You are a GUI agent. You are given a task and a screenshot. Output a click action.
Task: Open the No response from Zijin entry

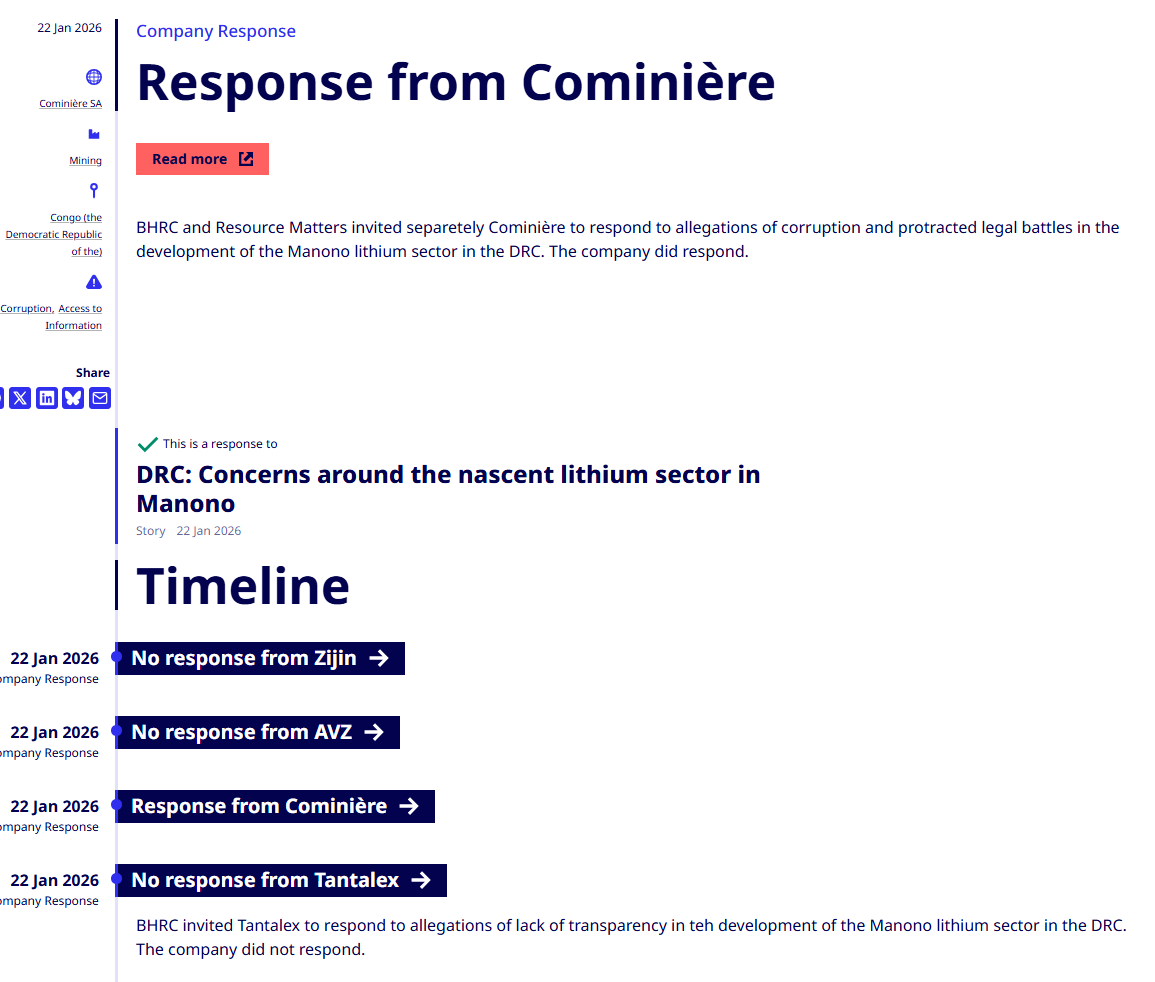tap(260, 658)
